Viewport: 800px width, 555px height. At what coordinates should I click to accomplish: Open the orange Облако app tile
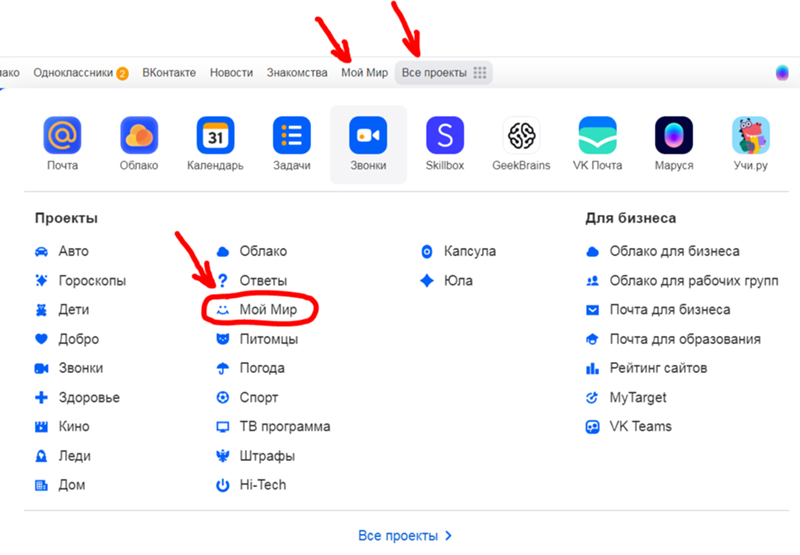[x=139, y=135]
